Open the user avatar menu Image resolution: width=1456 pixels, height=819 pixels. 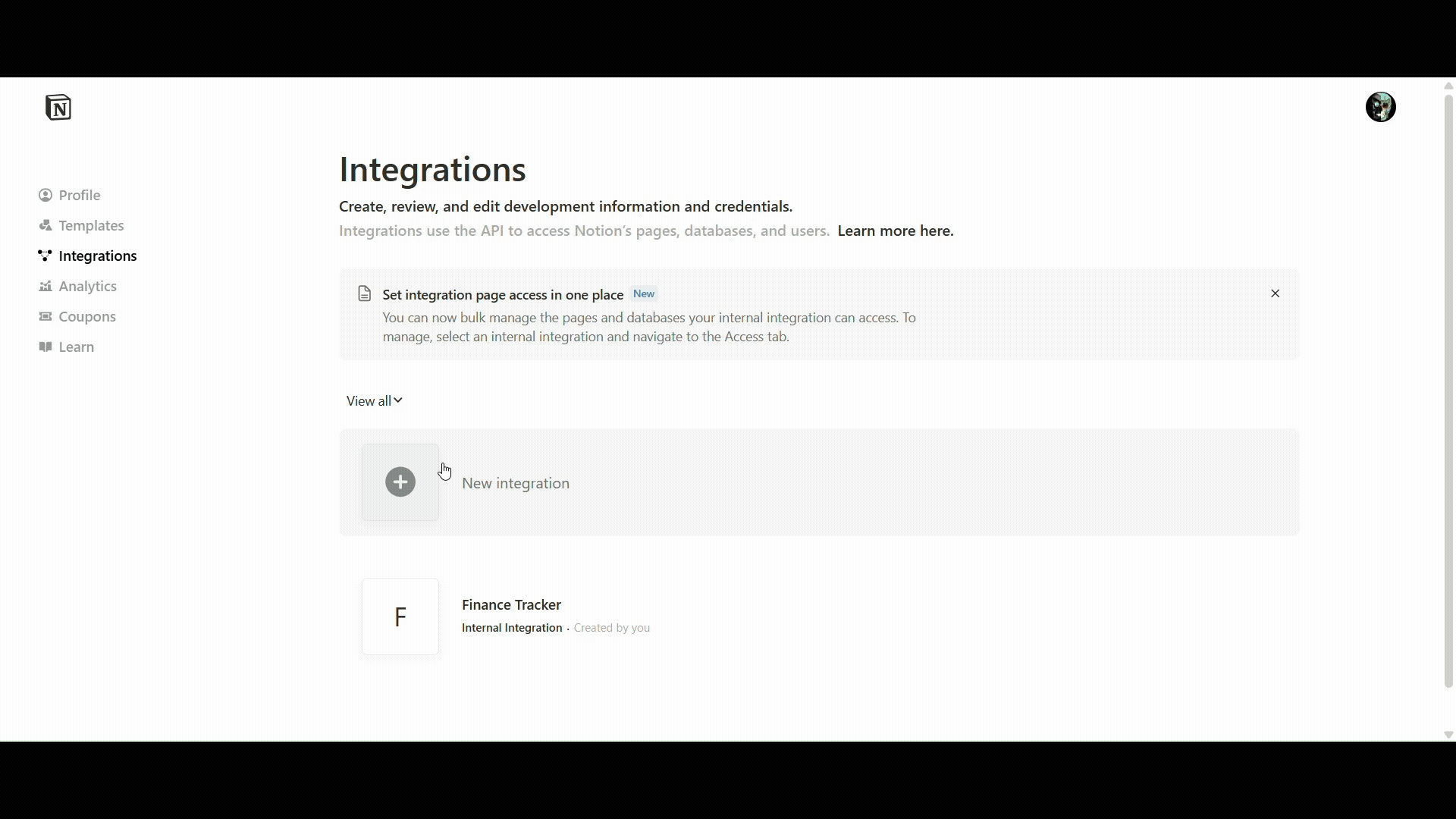coord(1381,106)
